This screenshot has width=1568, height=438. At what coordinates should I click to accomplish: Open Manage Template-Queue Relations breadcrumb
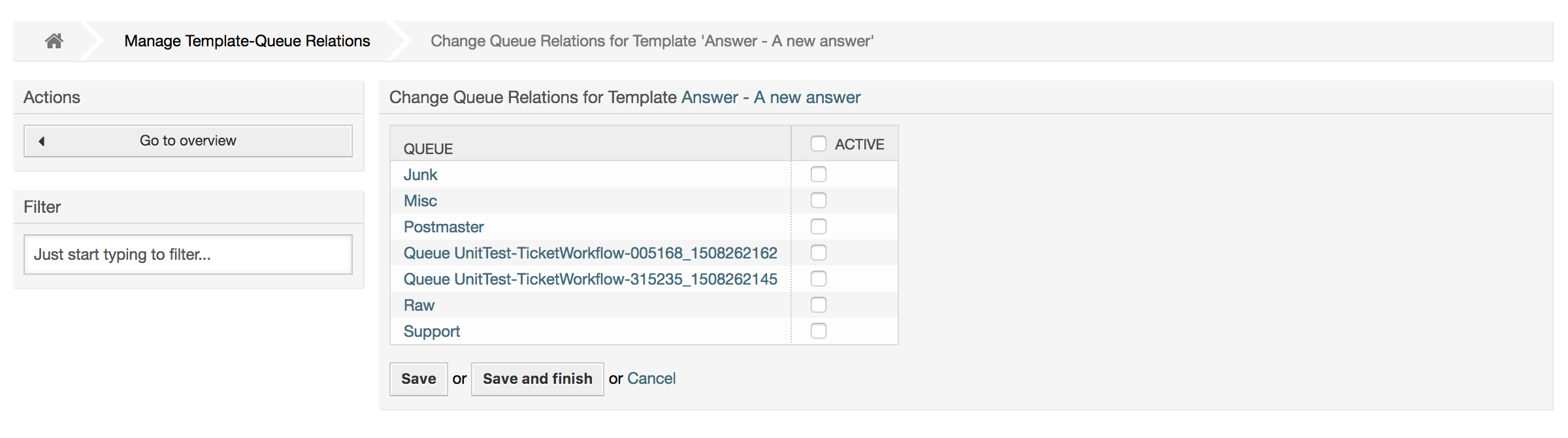tap(247, 41)
